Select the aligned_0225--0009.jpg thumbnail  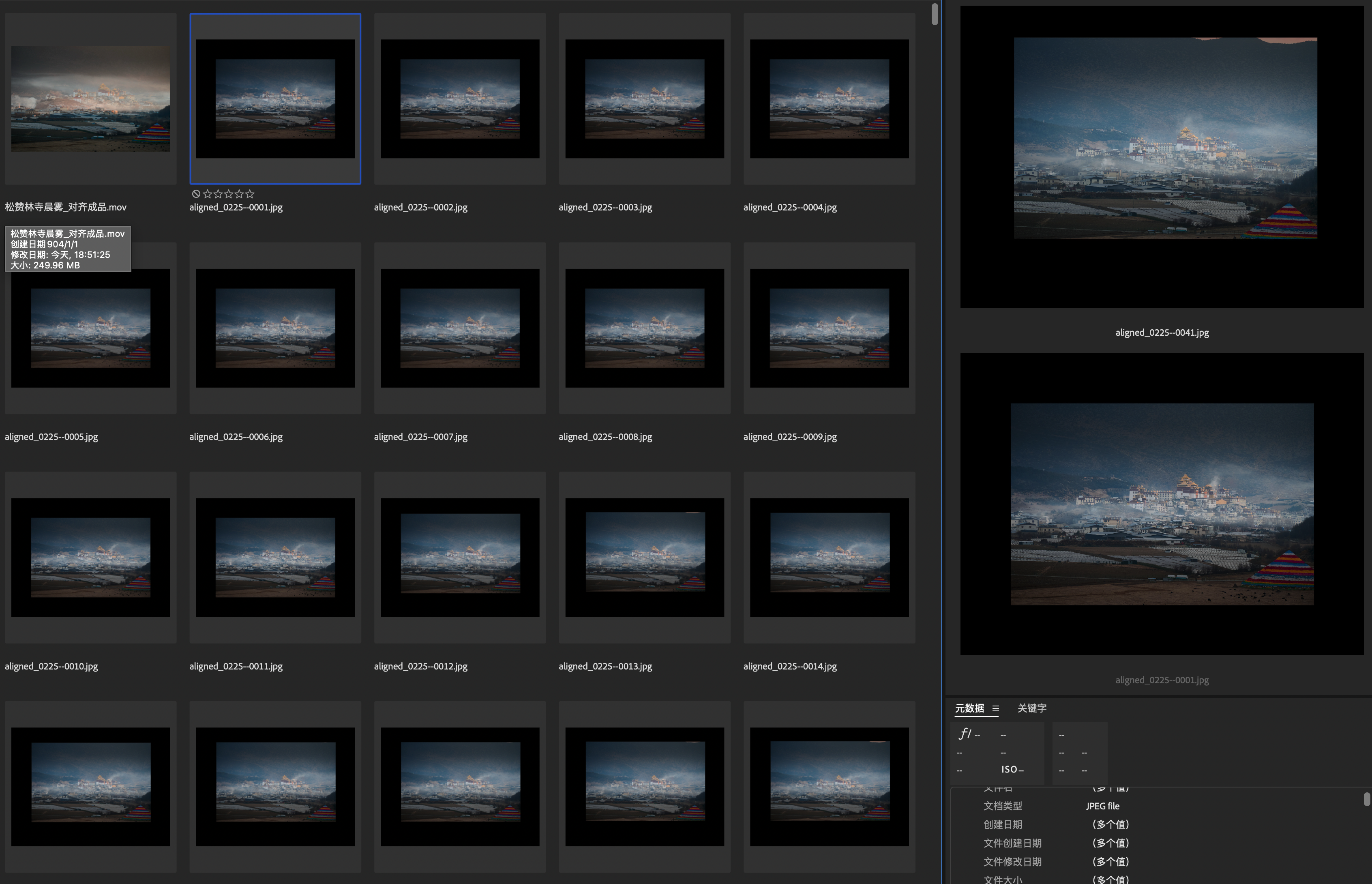tap(829, 328)
